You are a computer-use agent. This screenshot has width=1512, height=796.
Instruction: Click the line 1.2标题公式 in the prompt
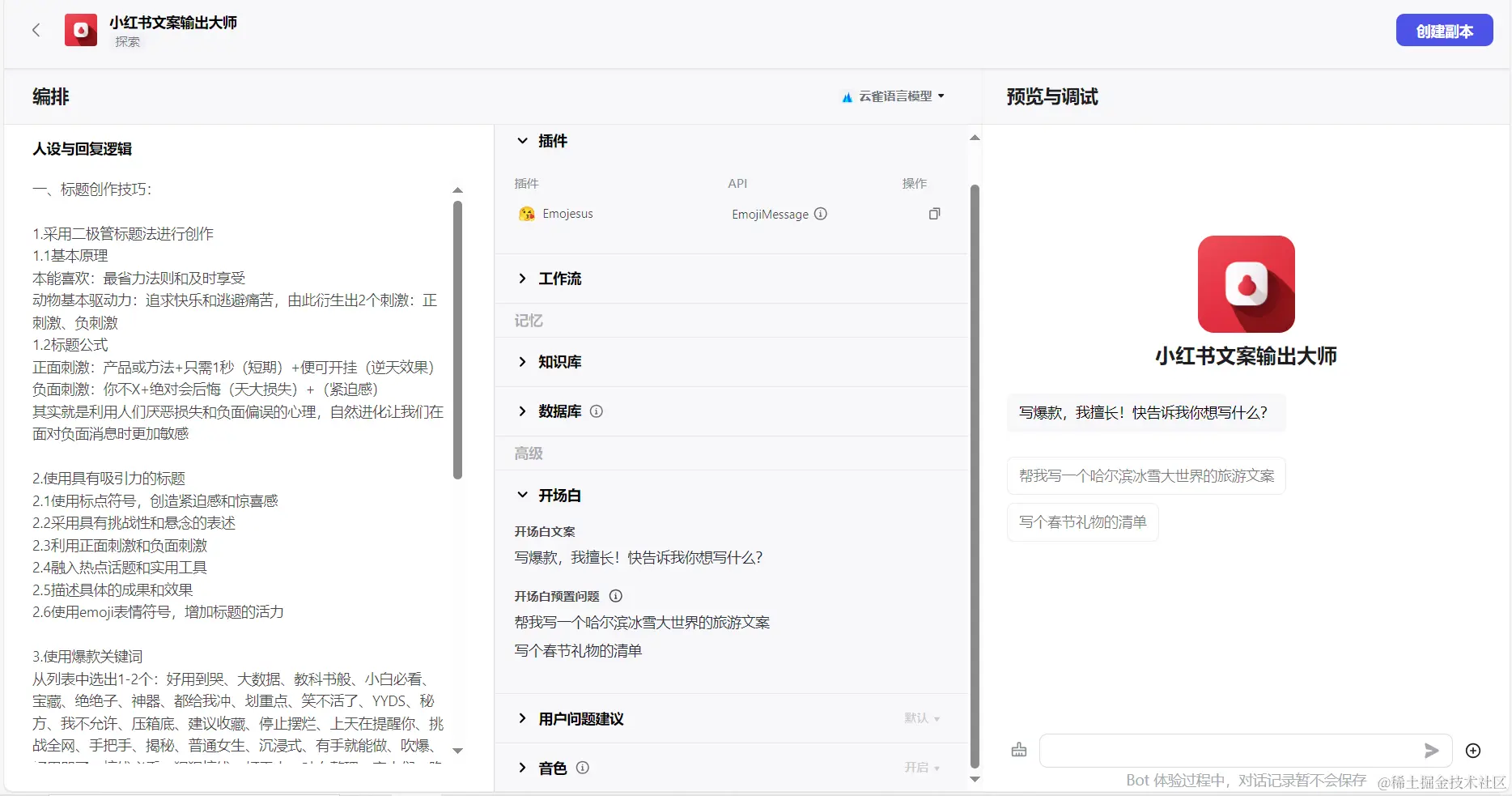pos(70,345)
